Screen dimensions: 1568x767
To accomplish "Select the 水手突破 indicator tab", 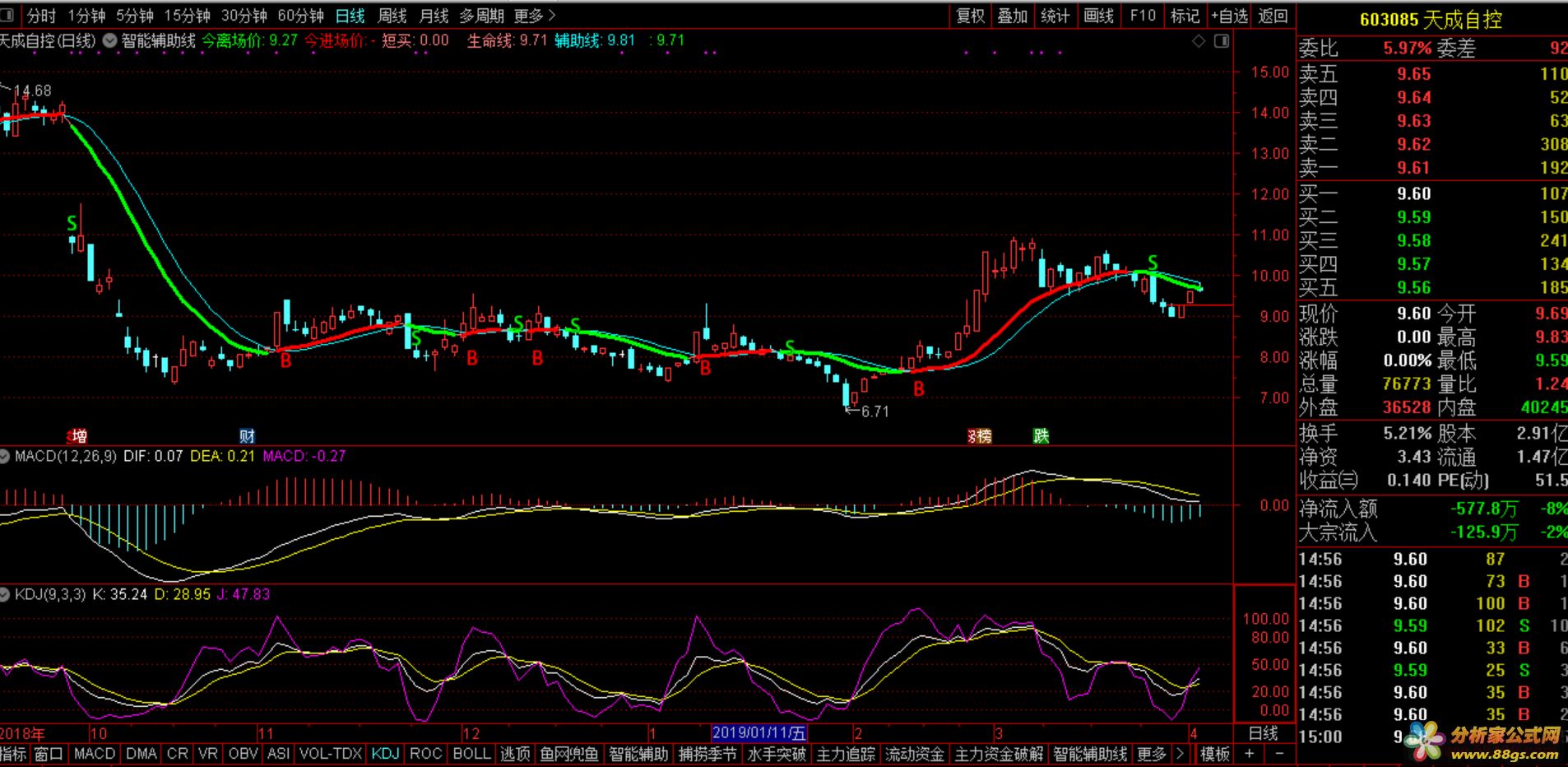I will [777, 754].
